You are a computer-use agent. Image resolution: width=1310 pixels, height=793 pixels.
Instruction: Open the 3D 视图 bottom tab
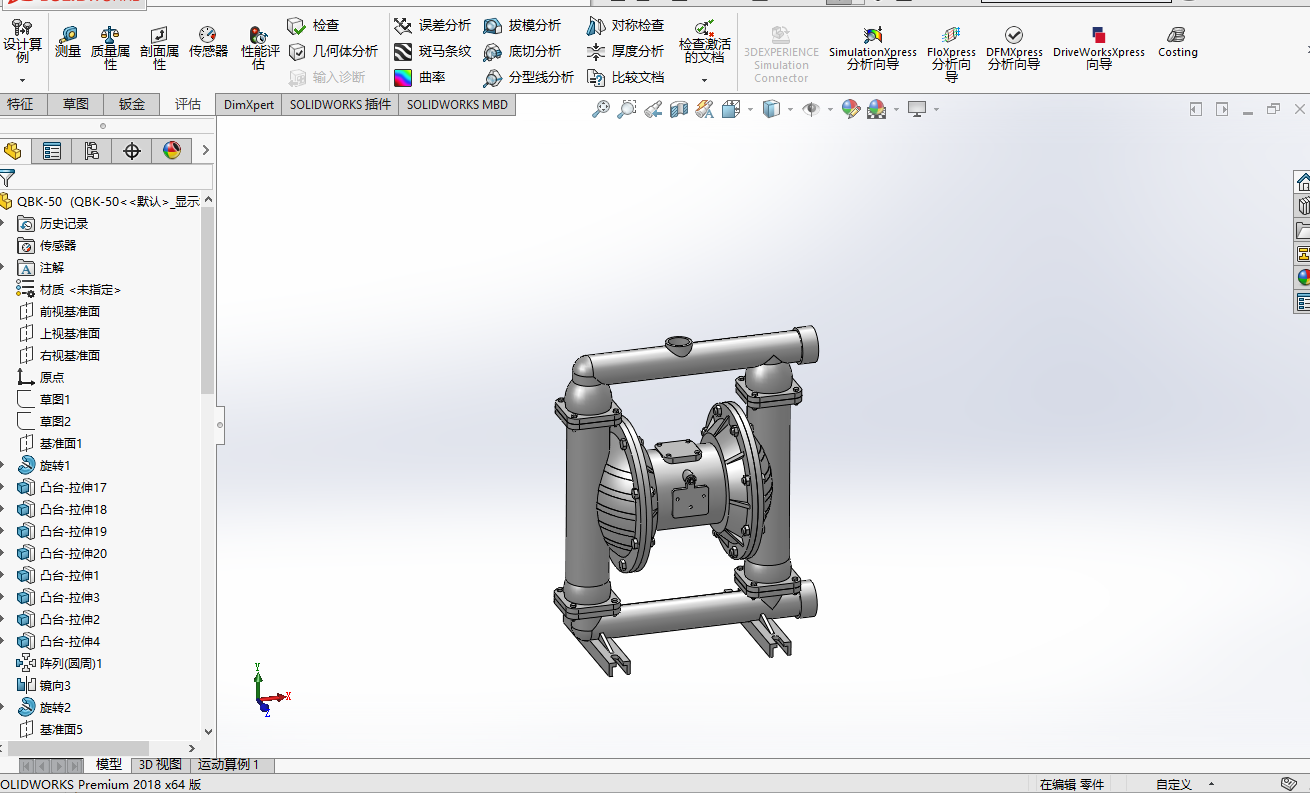[160, 765]
